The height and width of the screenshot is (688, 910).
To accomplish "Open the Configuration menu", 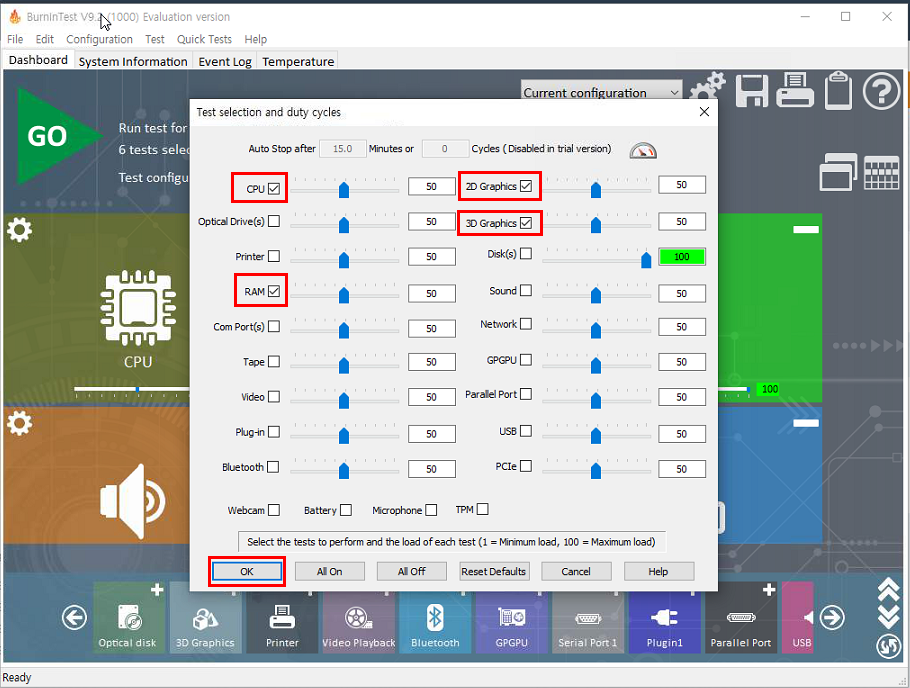I will point(99,39).
